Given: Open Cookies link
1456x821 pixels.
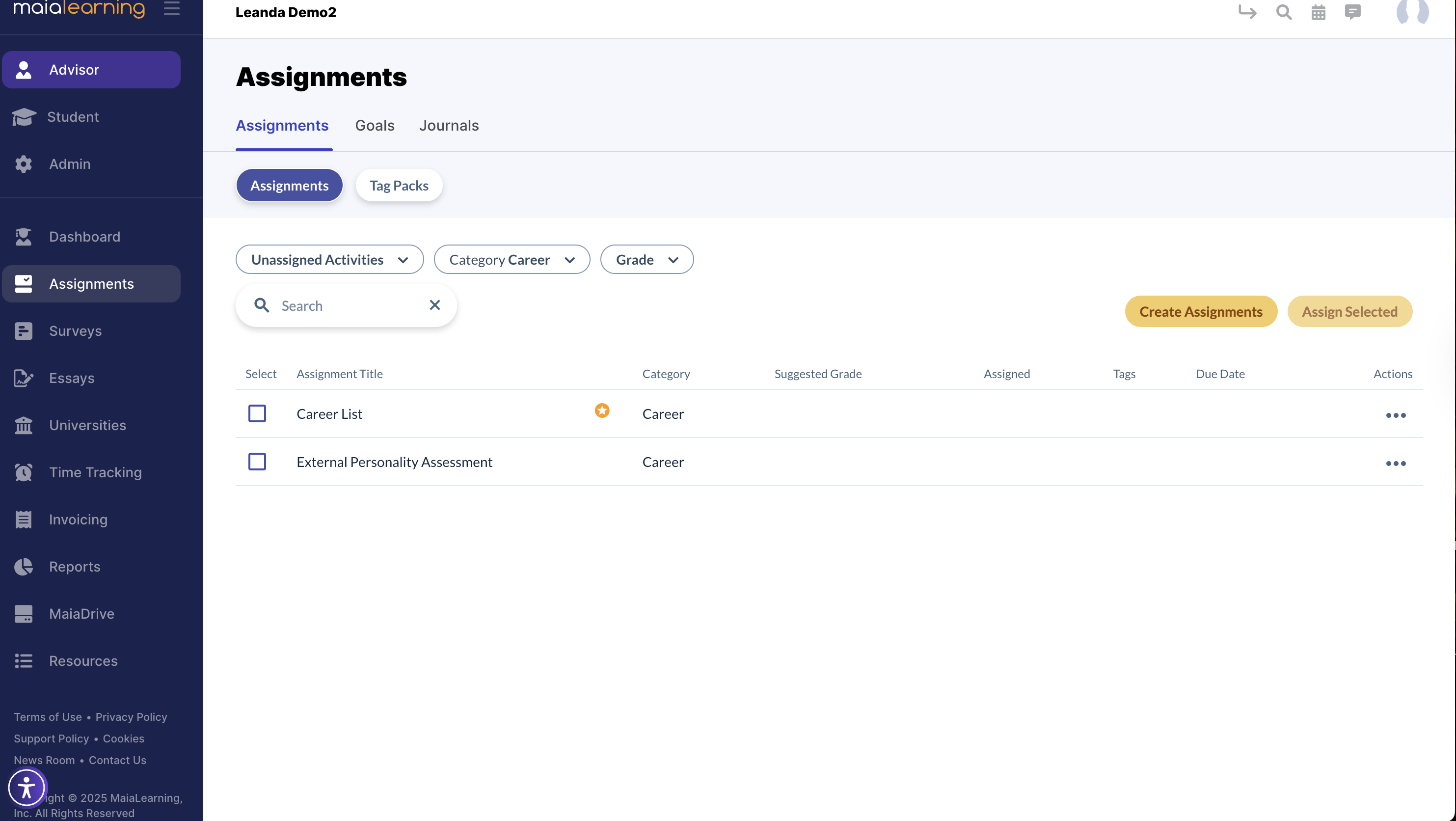Looking at the screenshot, I should pos(123,739).
